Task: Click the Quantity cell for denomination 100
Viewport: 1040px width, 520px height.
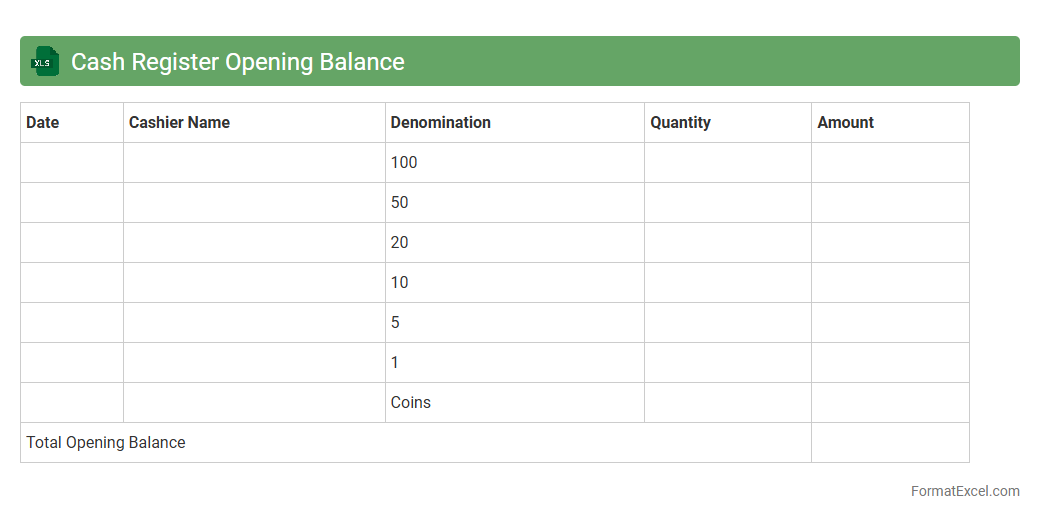Action: point(728,162)
